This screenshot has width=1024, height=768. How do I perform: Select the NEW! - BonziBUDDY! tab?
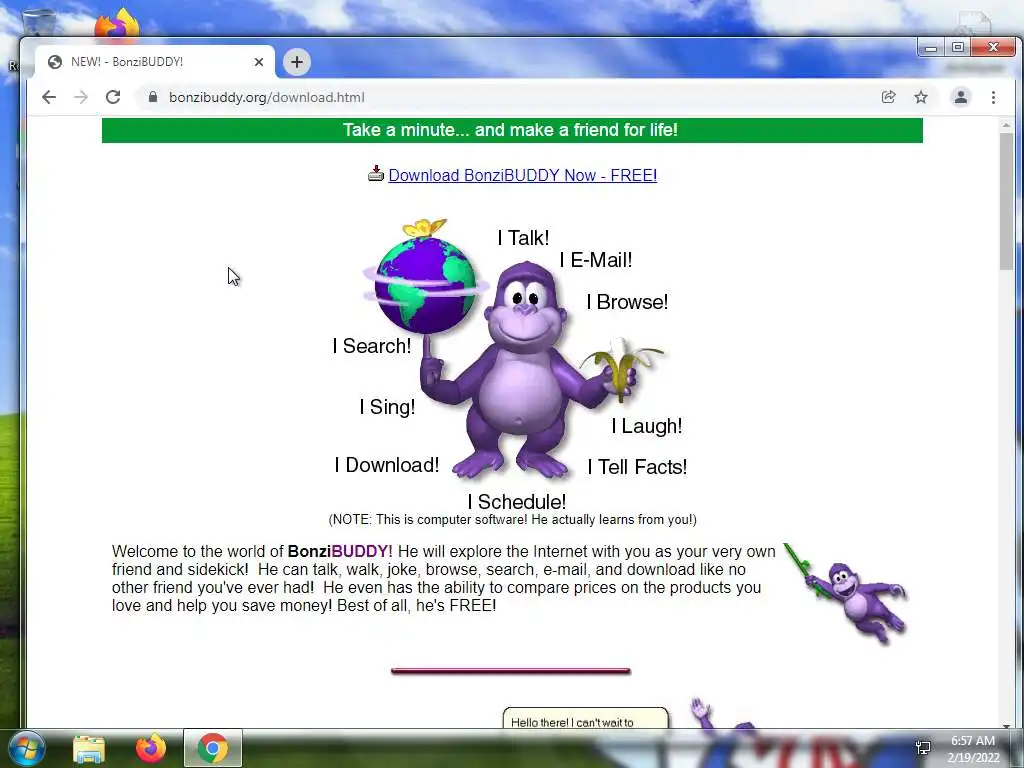pyautogui.click(x=155, y=62)
